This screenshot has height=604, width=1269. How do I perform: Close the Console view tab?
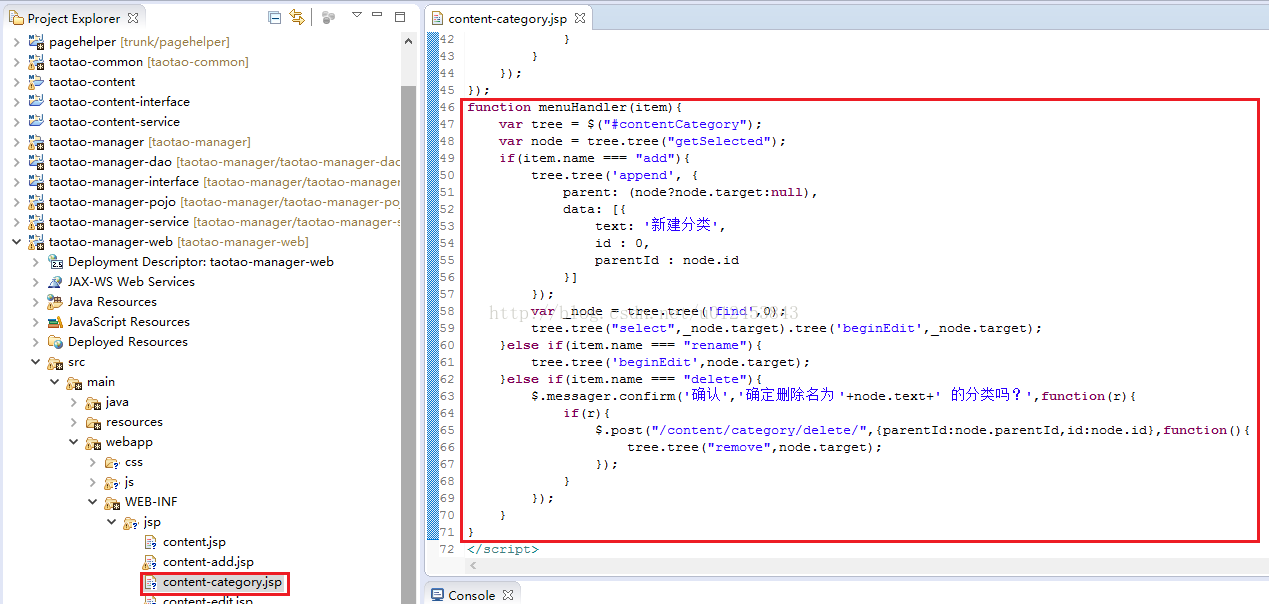508,595
